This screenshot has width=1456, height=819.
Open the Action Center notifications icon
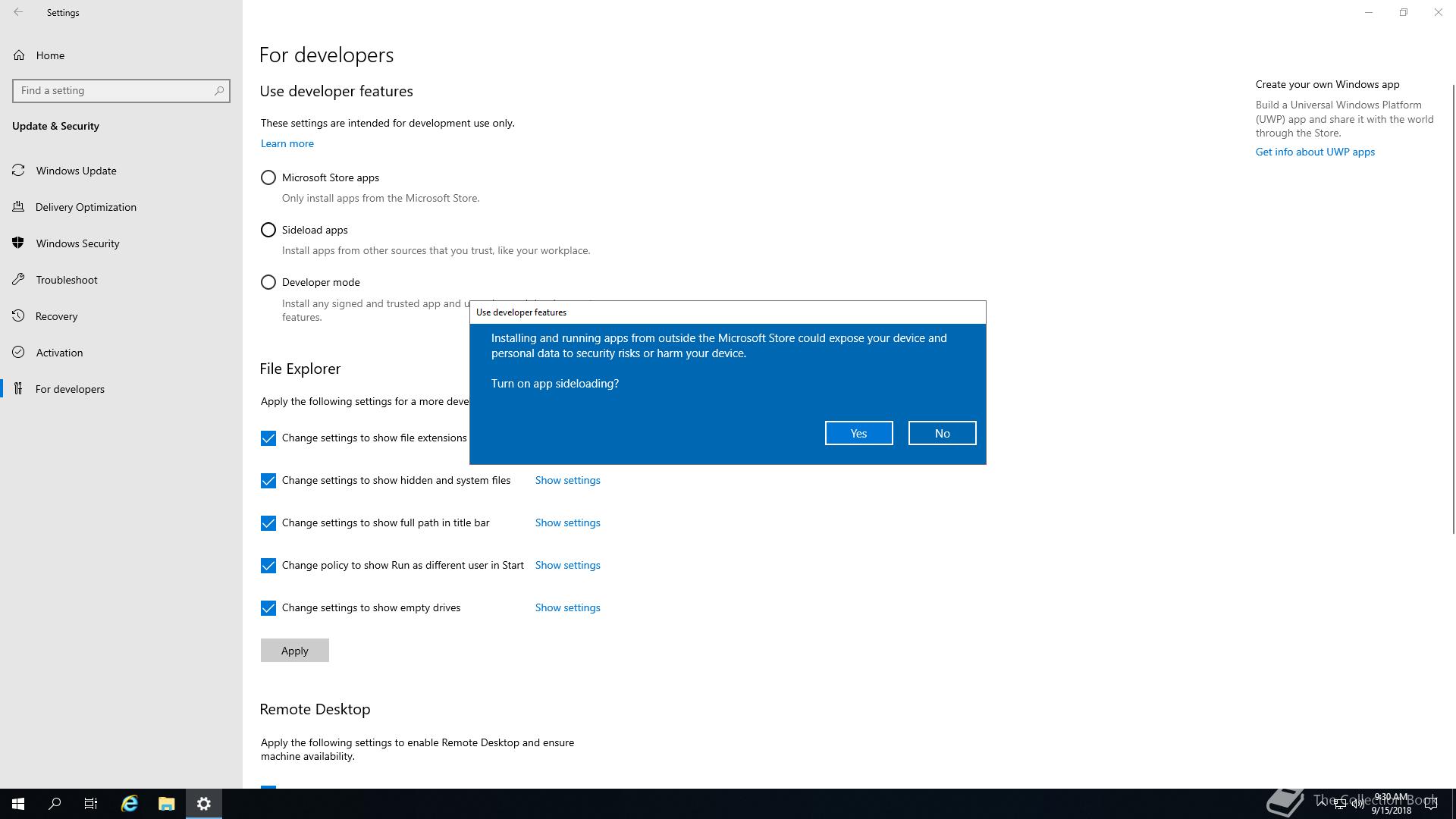point(1431,804)
